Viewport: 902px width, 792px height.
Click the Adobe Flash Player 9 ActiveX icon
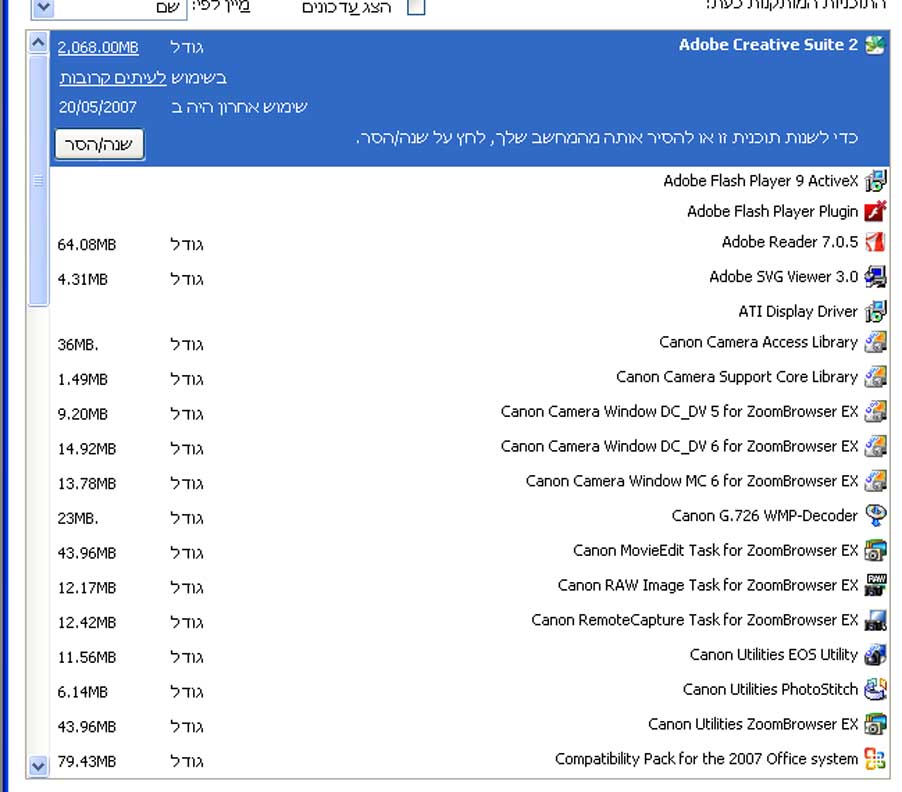point(876,181)
